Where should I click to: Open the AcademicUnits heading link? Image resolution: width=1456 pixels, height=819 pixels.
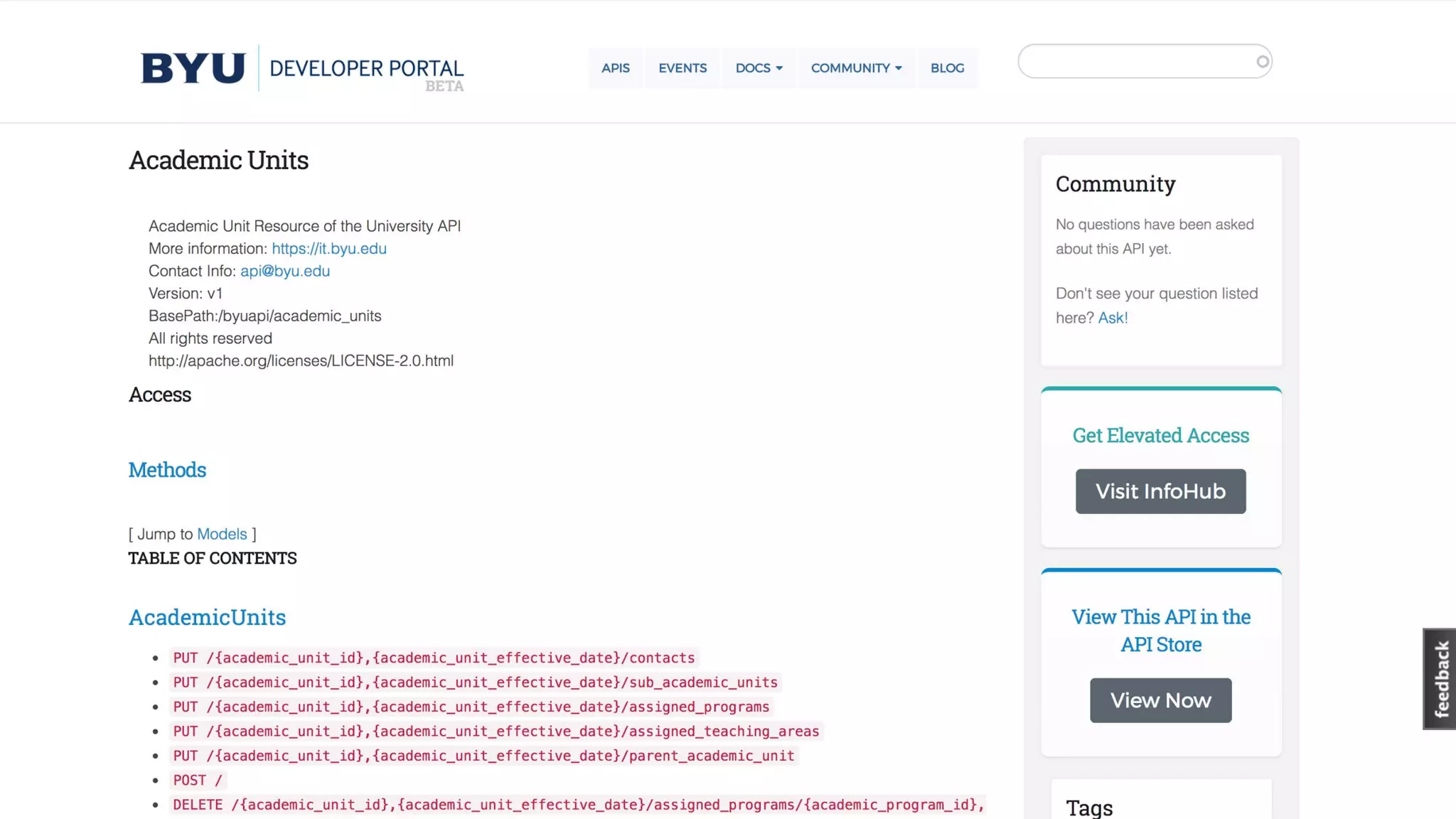click(x=207, y=617)
